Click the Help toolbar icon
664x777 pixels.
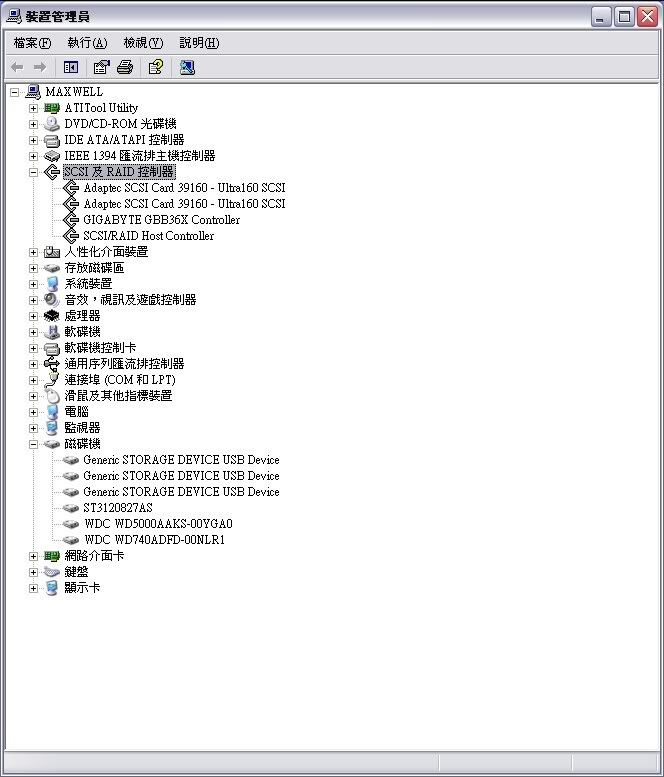click(x=156, y=67)
